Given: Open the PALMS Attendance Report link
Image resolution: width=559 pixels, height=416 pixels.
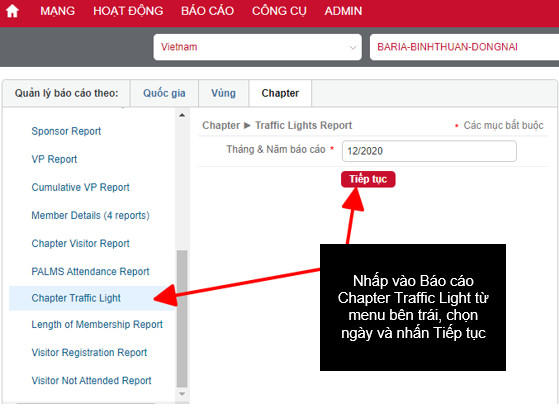Looking at the screenshot, I should click(90, 272).
